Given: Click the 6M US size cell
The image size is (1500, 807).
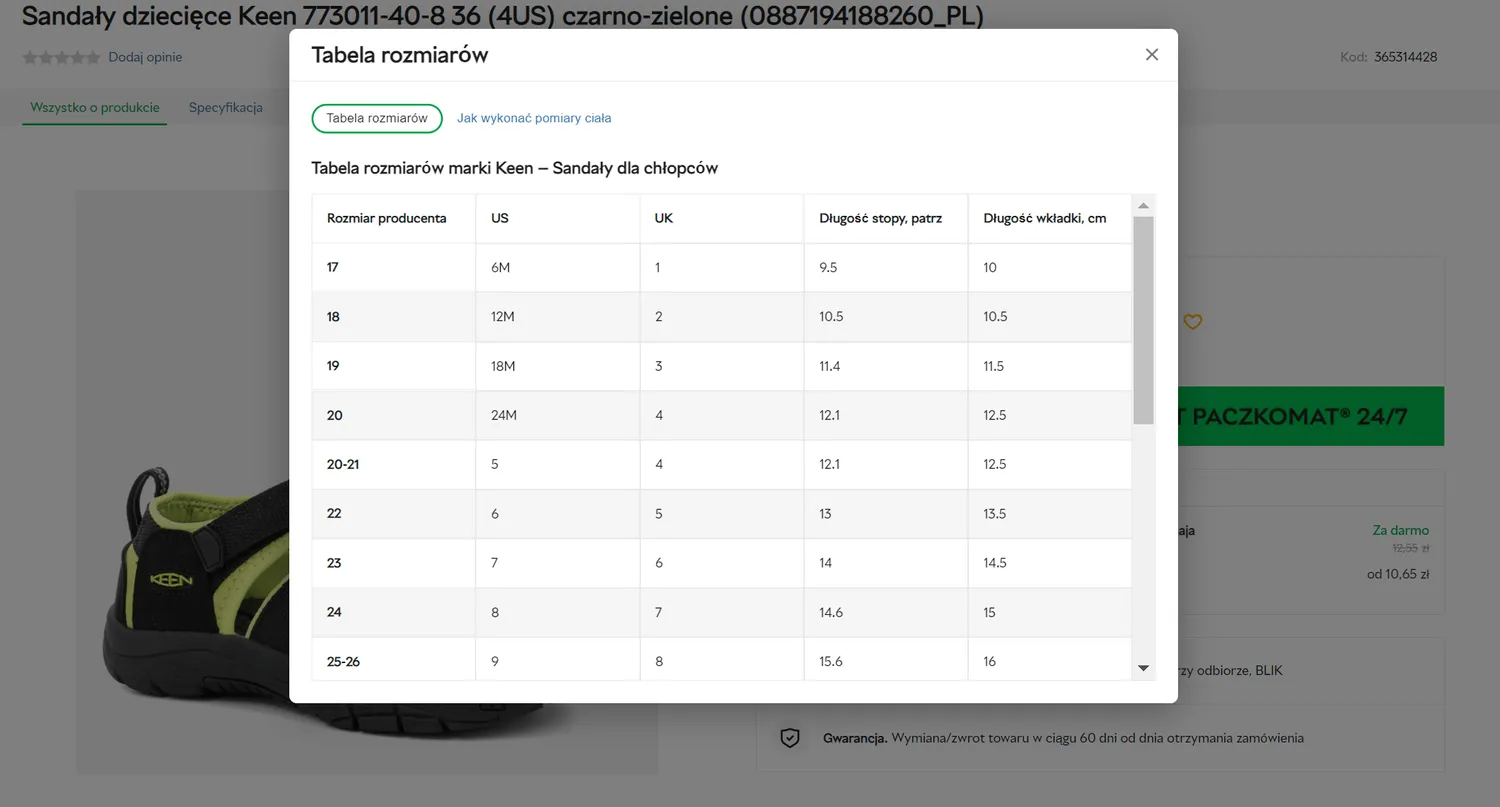Looking at the screenshot, I should coord(501,267).
